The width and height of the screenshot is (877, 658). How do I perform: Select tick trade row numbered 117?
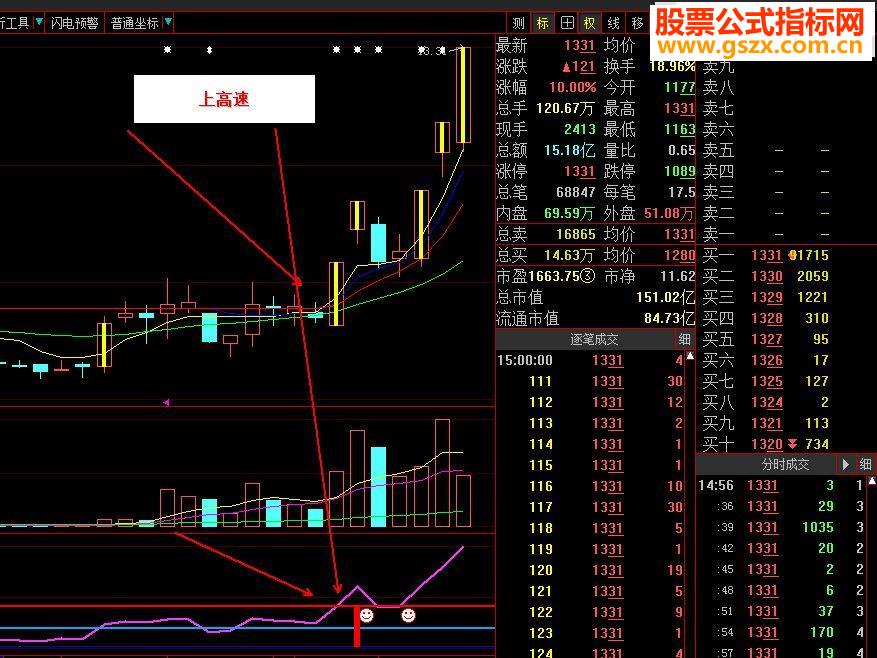[x=591, y=507]
